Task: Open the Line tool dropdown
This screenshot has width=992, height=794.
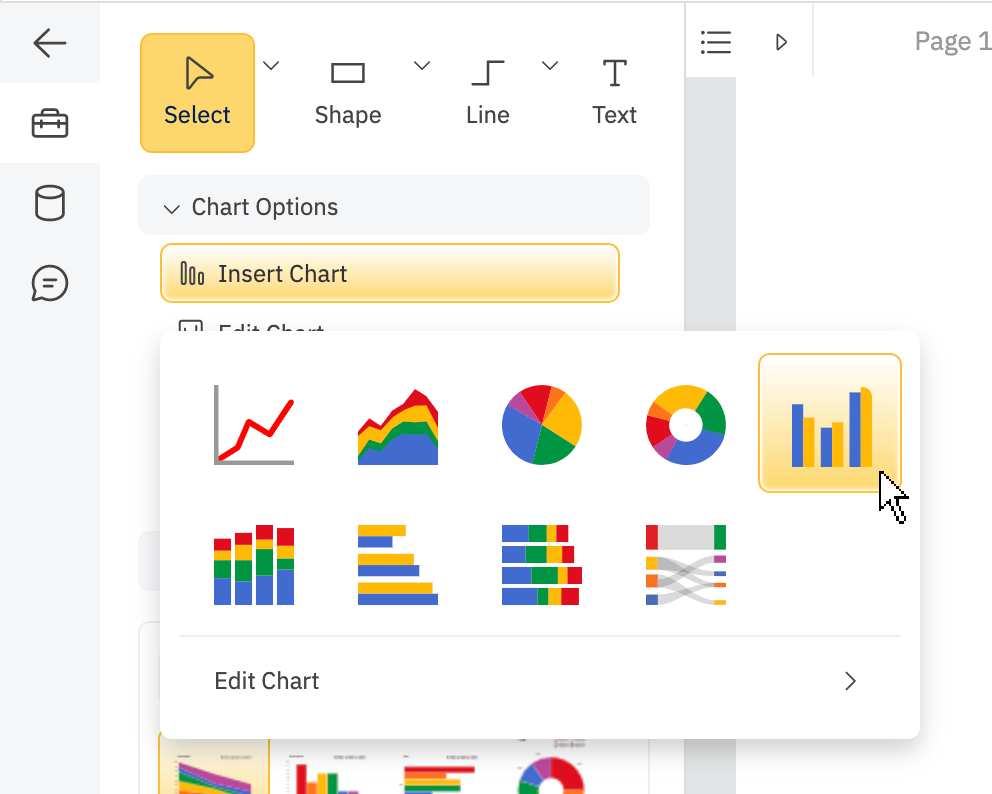Action: point(549,65)
